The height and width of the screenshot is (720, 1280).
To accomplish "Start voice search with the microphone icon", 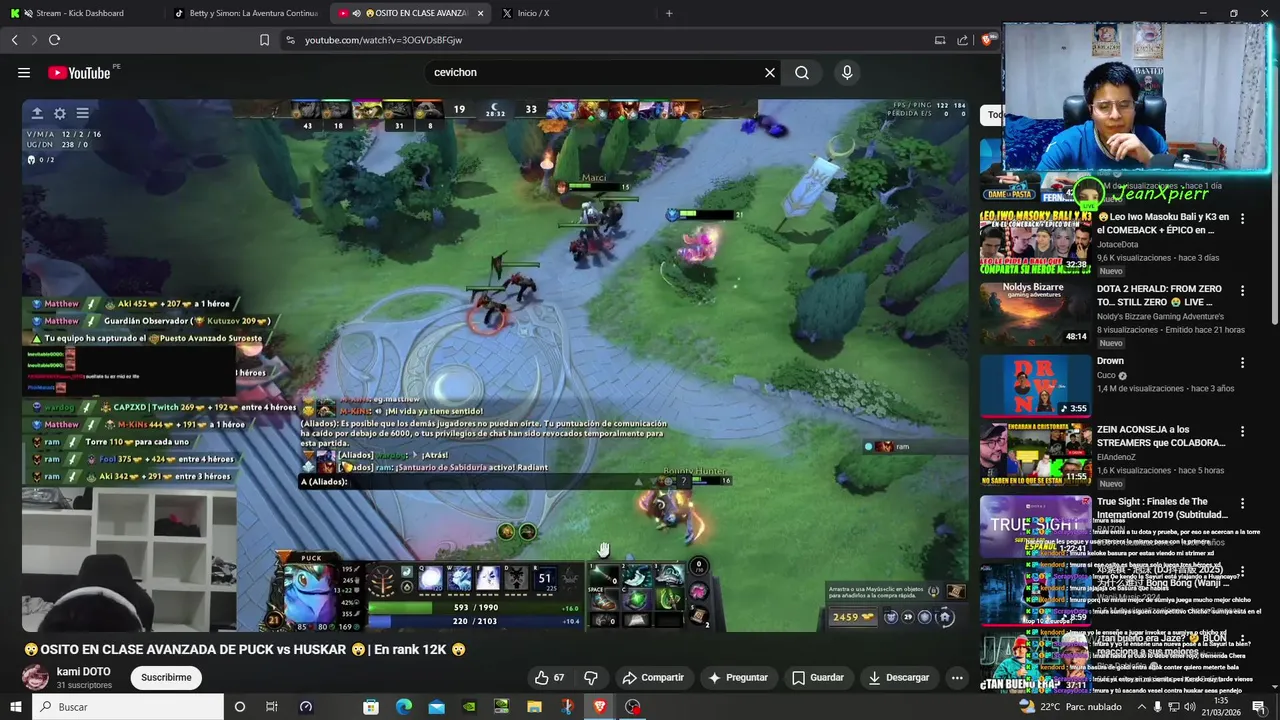I will click(x=847, y=72).
